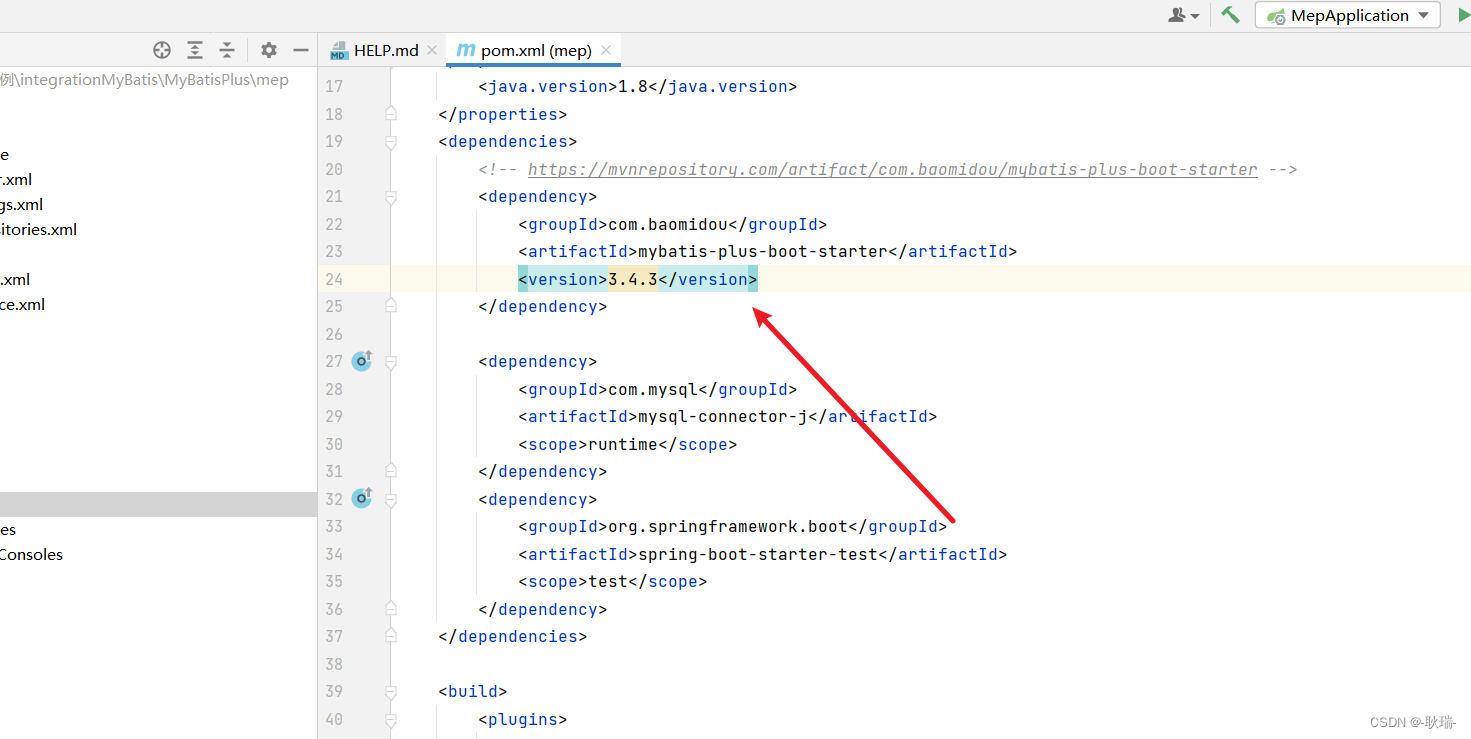Select the Consoles item in project tree
Viewport: 1471px width, 739px height.
pos(31,555)
